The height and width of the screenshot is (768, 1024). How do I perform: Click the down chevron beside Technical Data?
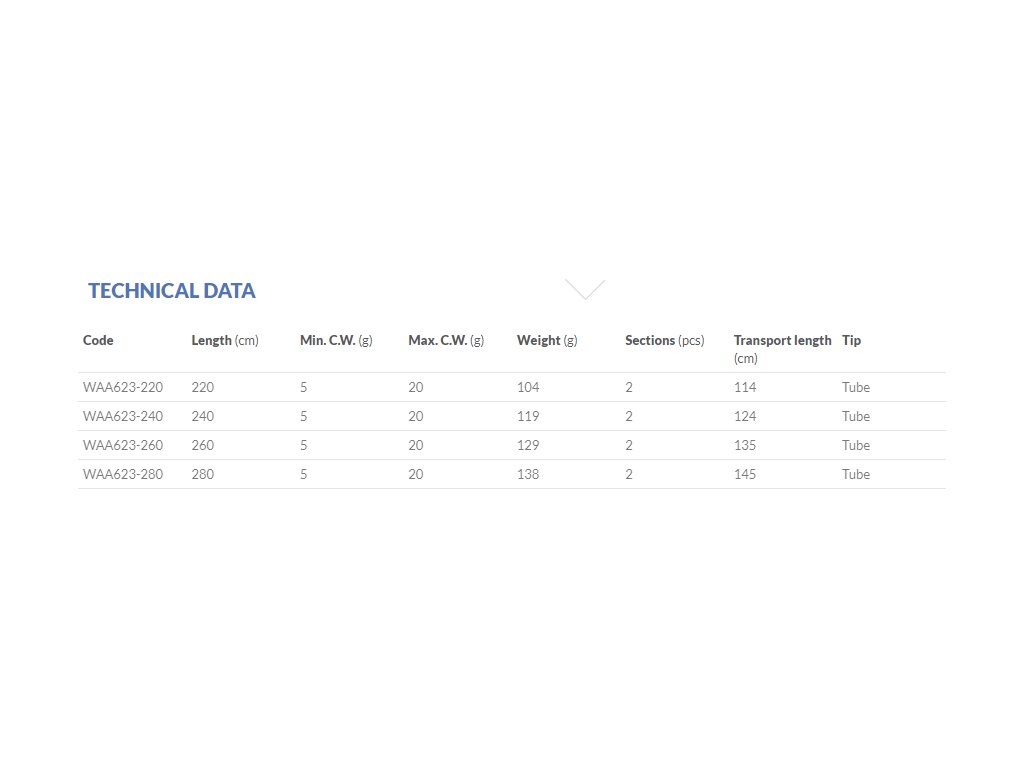pos(585,290)
